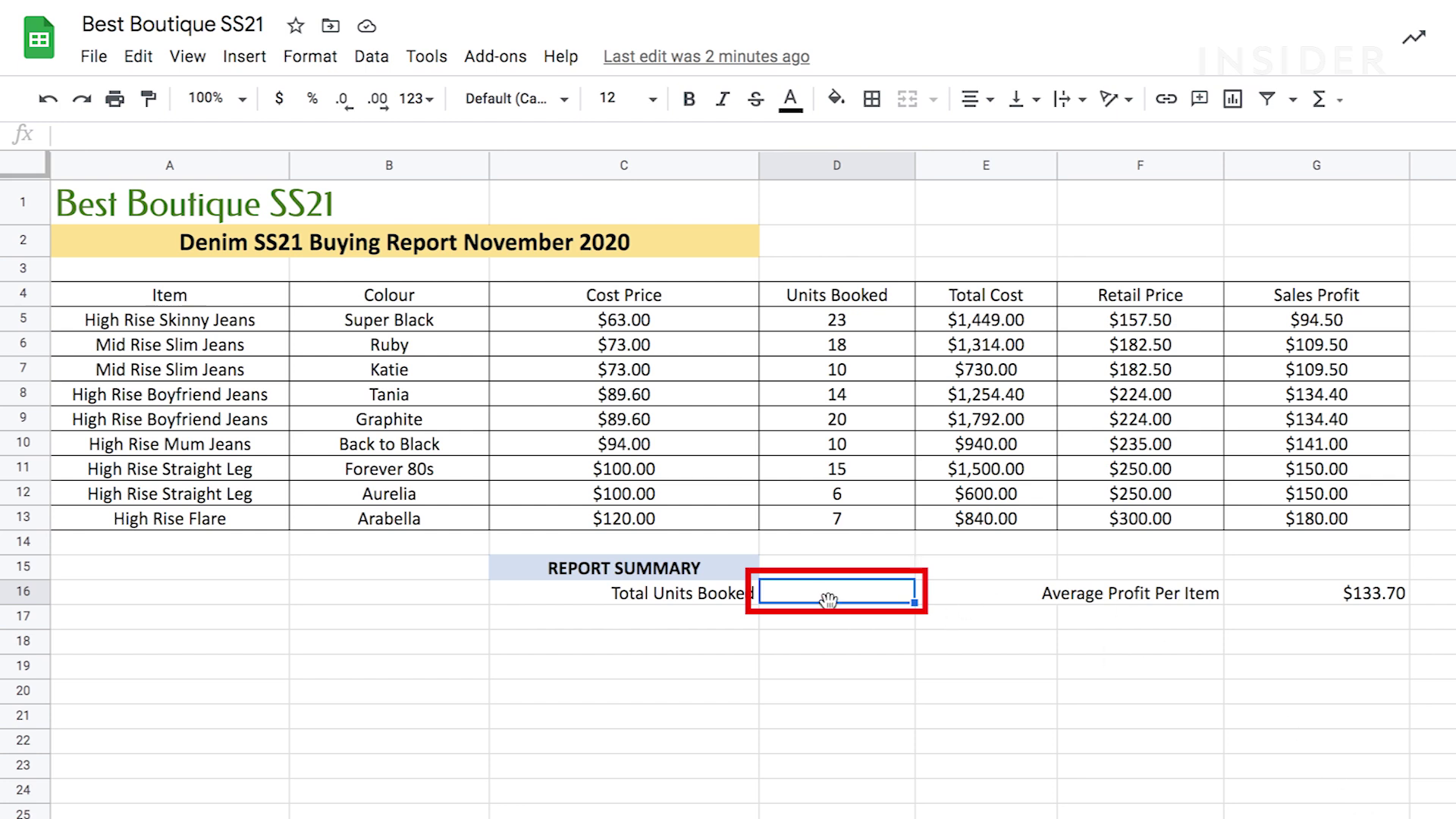1456x819 pixels.
Task: Select the paint format roller
Action: coord(149,99)
